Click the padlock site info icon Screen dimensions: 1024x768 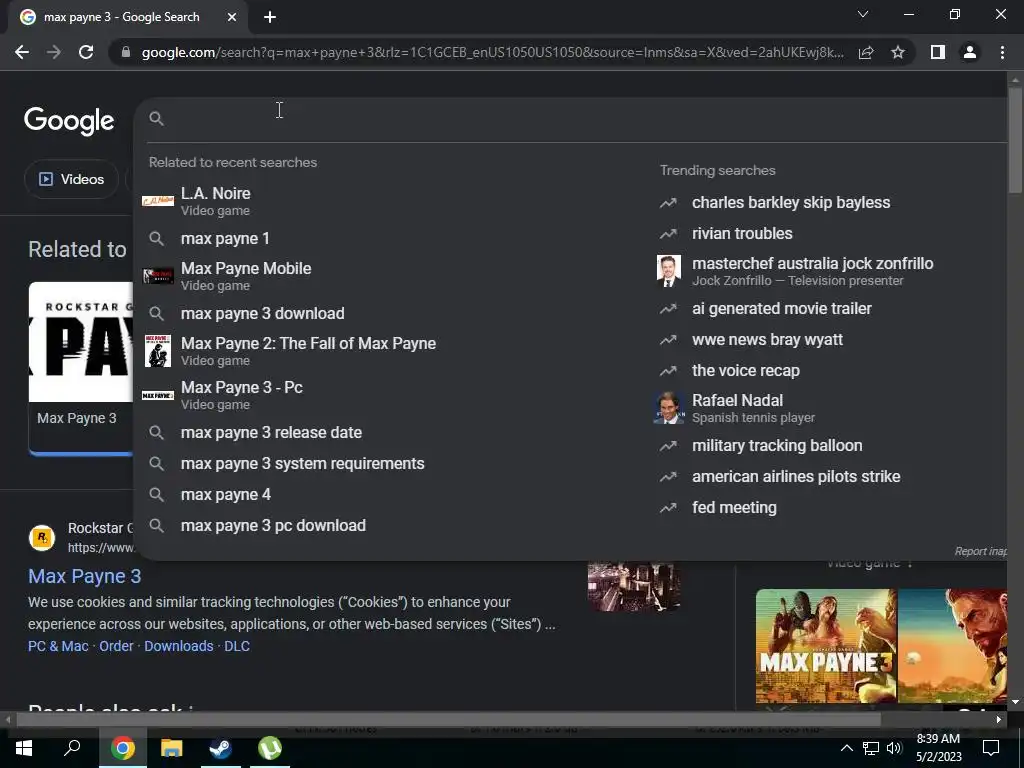pos(126,52)
